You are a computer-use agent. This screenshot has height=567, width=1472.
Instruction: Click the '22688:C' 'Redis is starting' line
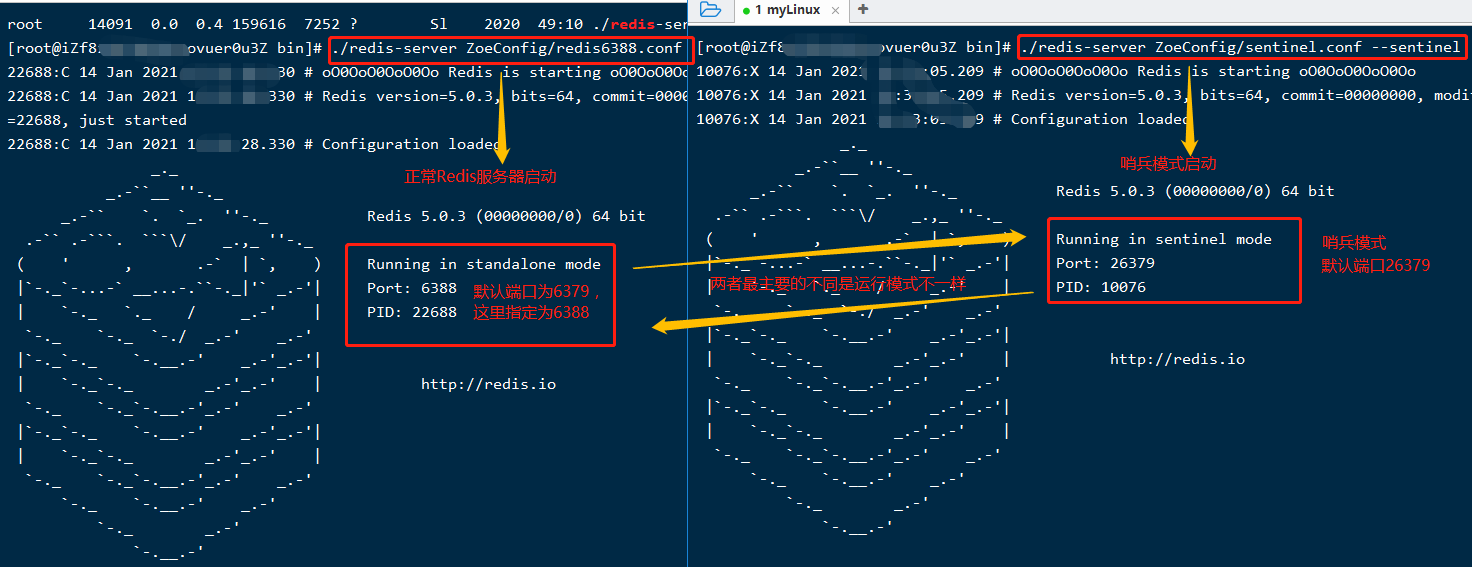[347, 72]
